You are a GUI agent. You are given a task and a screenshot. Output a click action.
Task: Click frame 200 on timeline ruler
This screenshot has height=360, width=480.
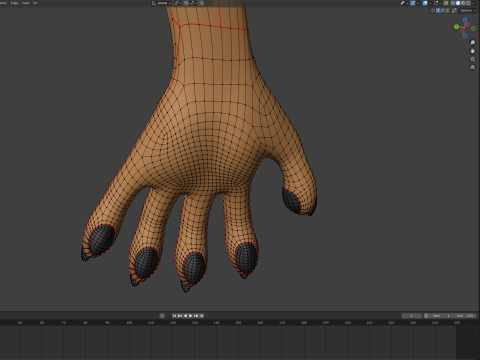coord(348,323)
